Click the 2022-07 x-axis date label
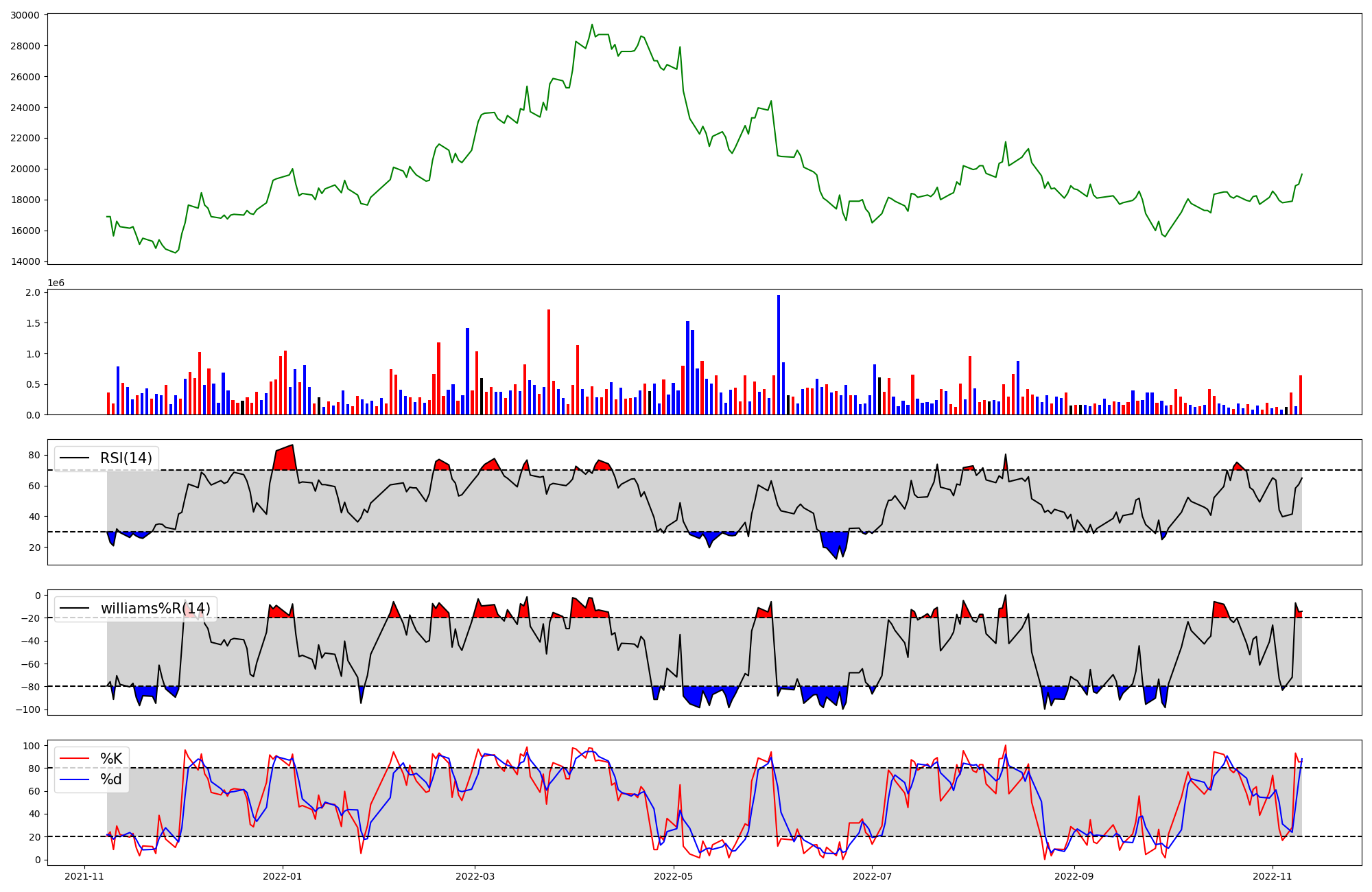The image size is (1372, 892). point(872,876)
